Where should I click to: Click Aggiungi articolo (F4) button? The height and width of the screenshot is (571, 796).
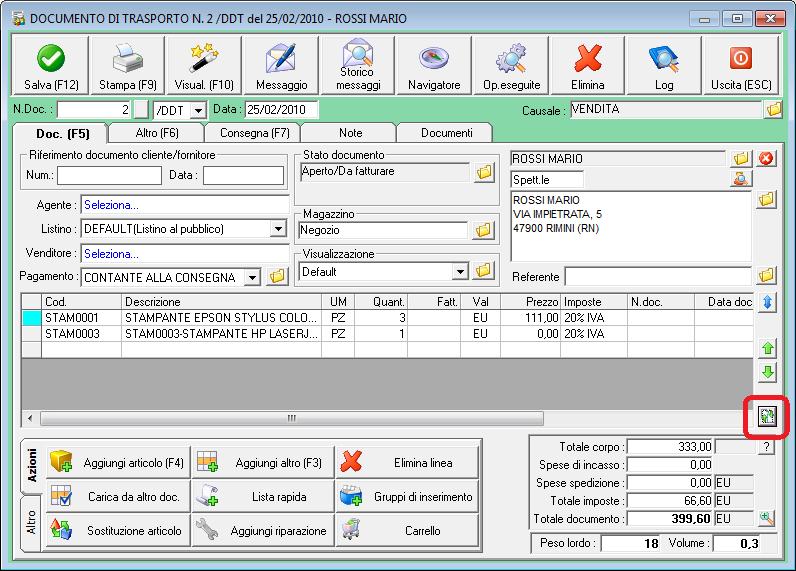point(117,463)
